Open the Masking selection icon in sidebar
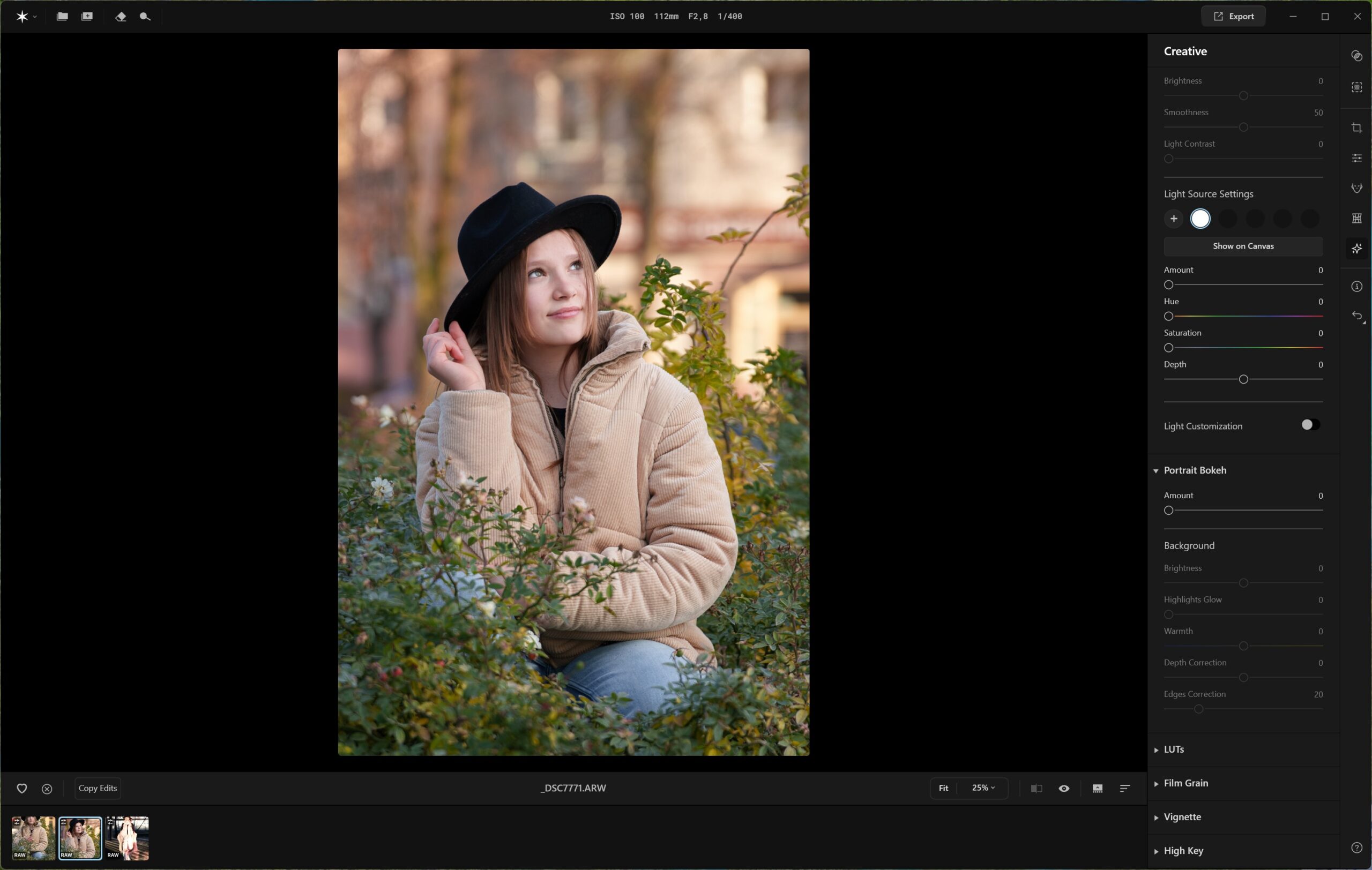 (x=1356, y=87)
